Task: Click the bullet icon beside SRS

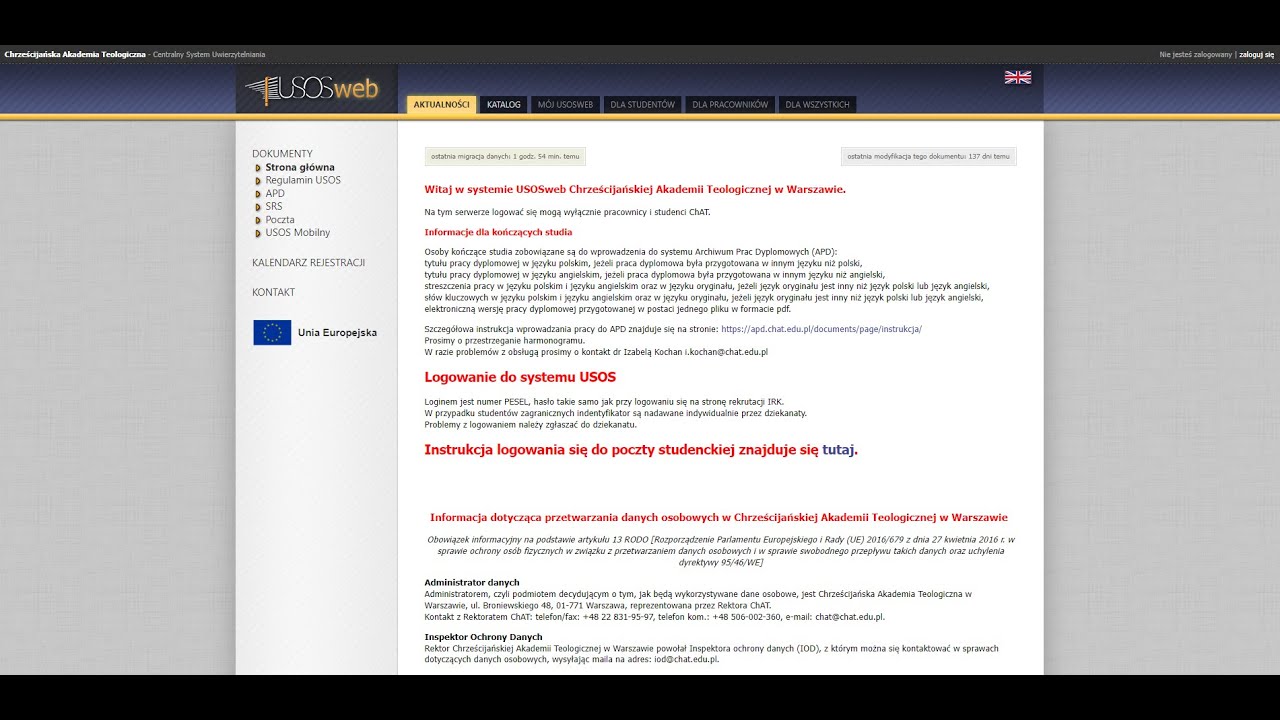Action: [x=258, y=207]
